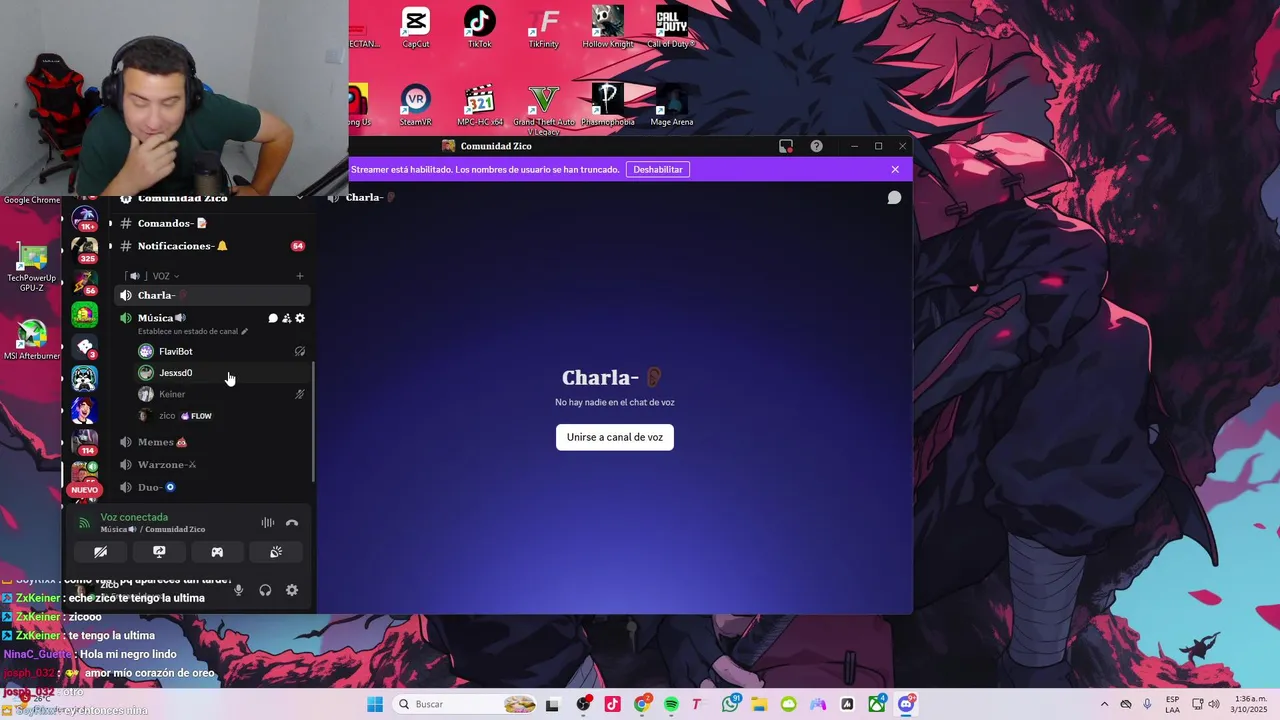Open Spotify from the taskbar

click(671, 704)
